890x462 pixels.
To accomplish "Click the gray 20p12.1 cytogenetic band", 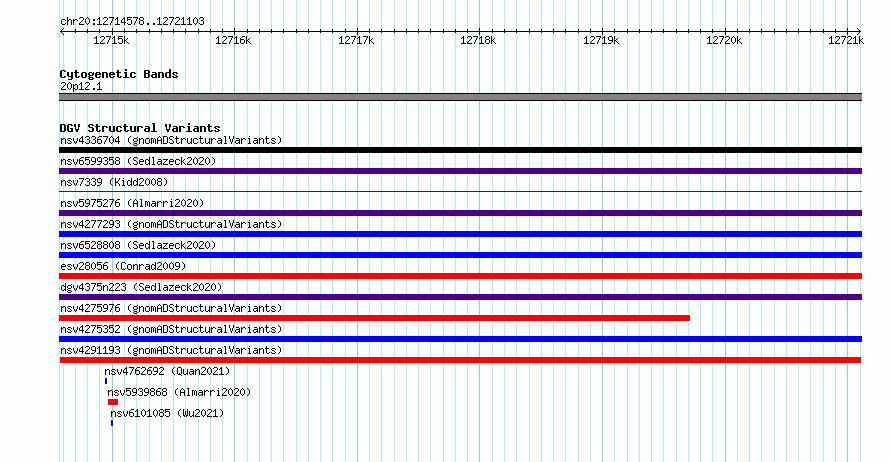I will point(460,97).
